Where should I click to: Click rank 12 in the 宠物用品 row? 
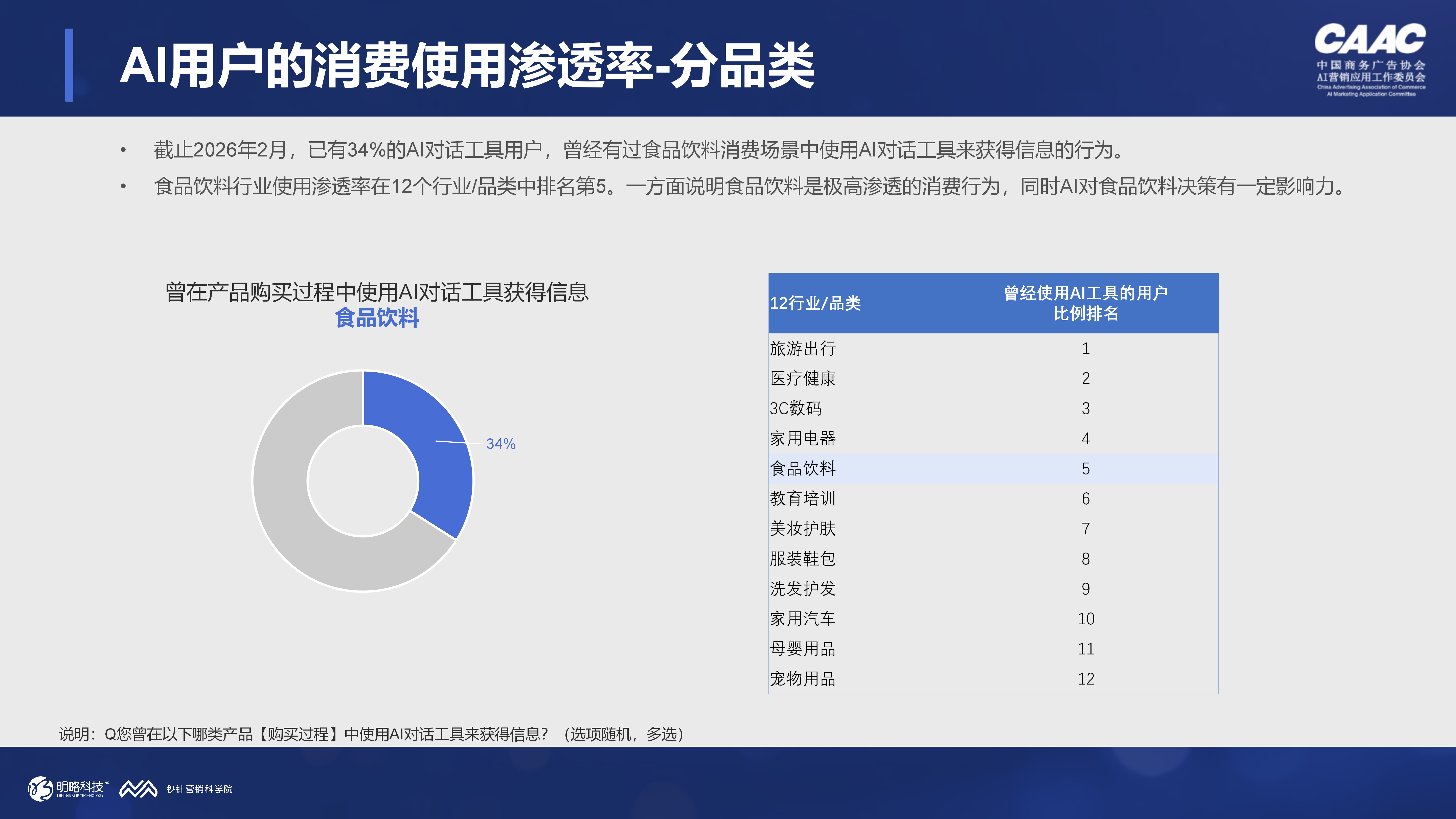[x=1086, y=678]
